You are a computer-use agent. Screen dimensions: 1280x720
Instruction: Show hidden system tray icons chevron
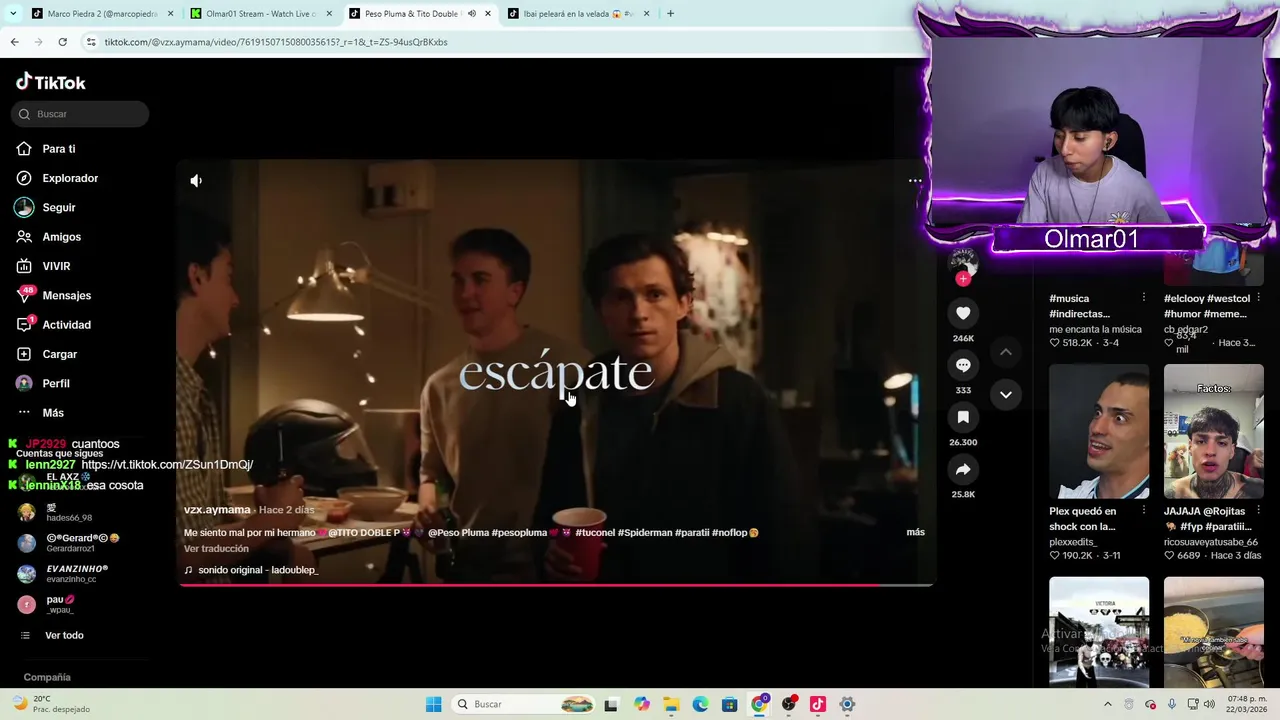(1107, 704)
